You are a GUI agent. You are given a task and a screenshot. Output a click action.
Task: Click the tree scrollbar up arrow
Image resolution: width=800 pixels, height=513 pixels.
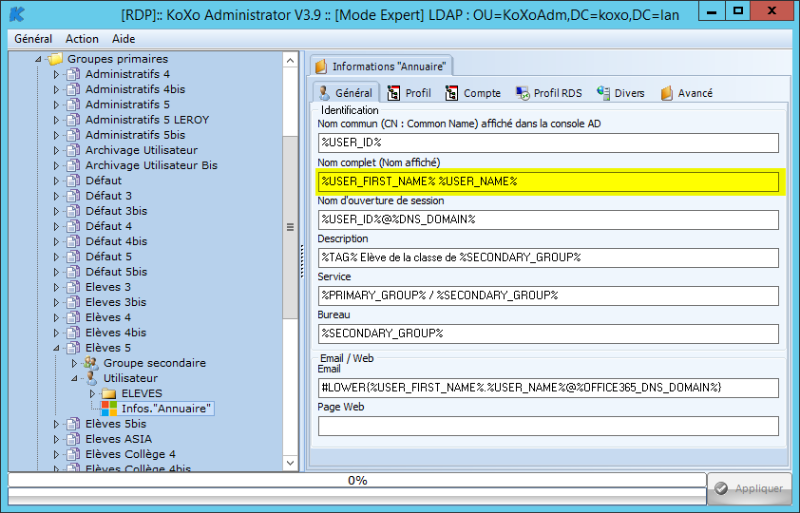(290, 61)
